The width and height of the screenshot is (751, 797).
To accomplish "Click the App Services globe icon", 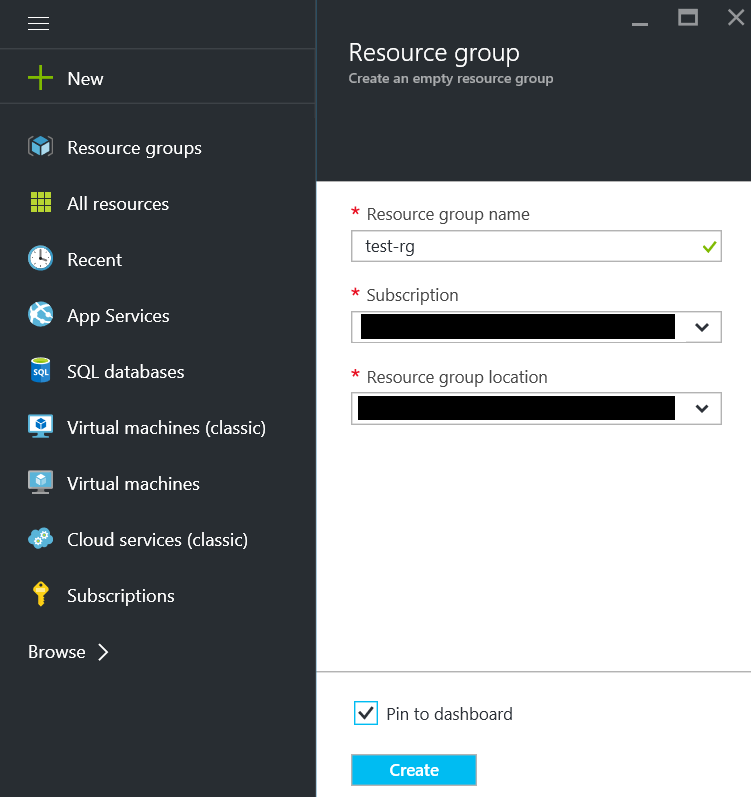I will tap(41, 314).
